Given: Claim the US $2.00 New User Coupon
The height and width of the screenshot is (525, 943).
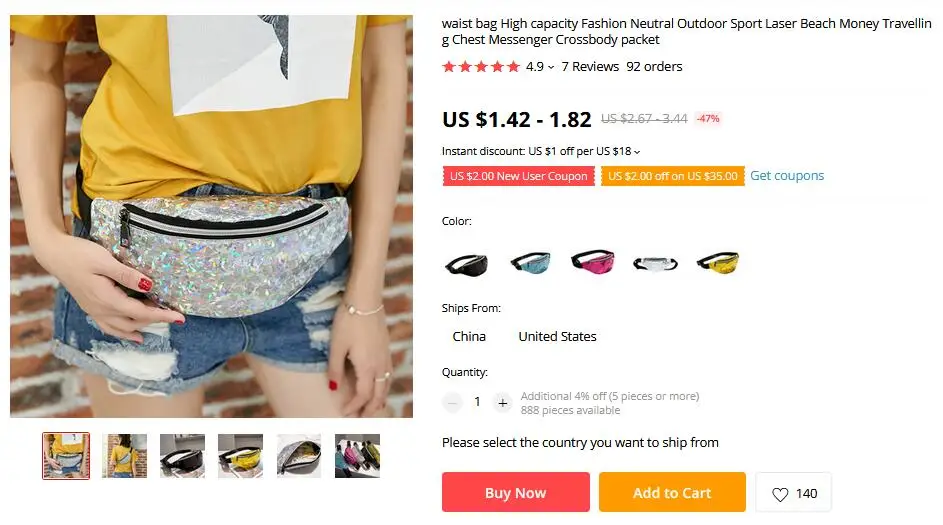Looking at the screenshot, I should pos(518,176).
